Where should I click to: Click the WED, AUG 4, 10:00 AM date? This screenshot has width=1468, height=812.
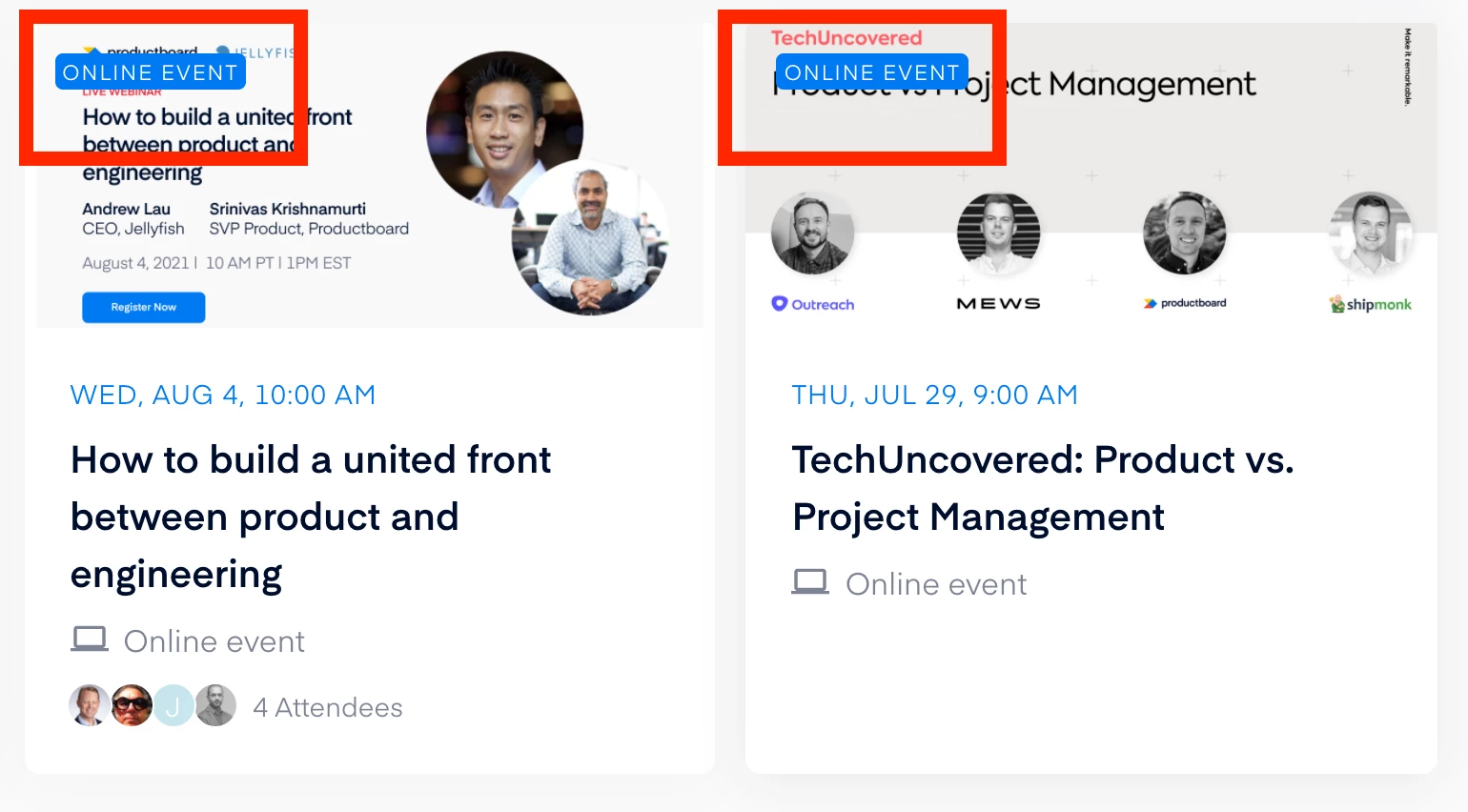tap(223, 395)
